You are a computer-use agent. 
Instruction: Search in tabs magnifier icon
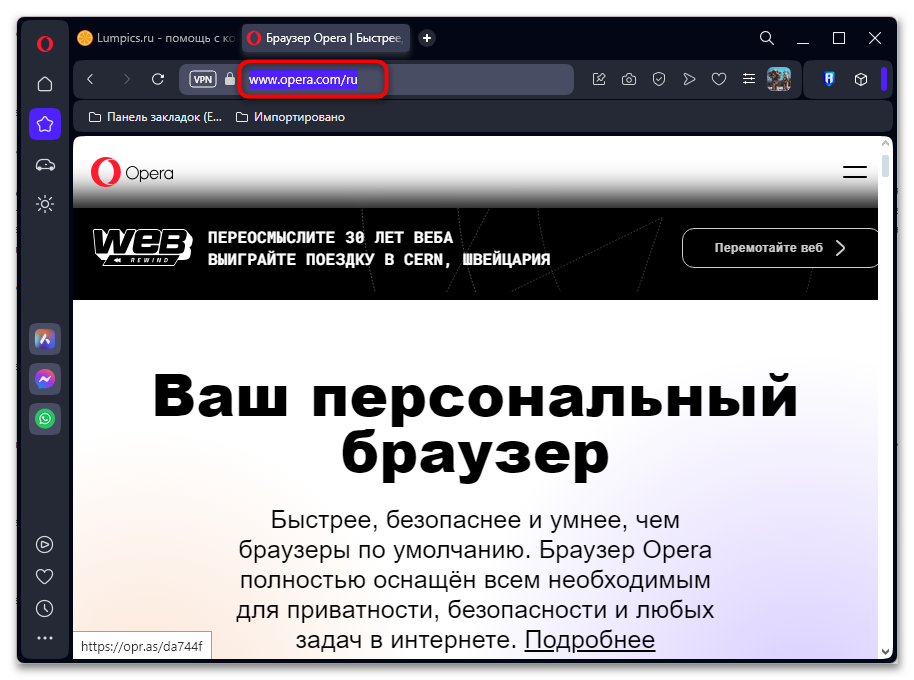(x=767, y=38)
